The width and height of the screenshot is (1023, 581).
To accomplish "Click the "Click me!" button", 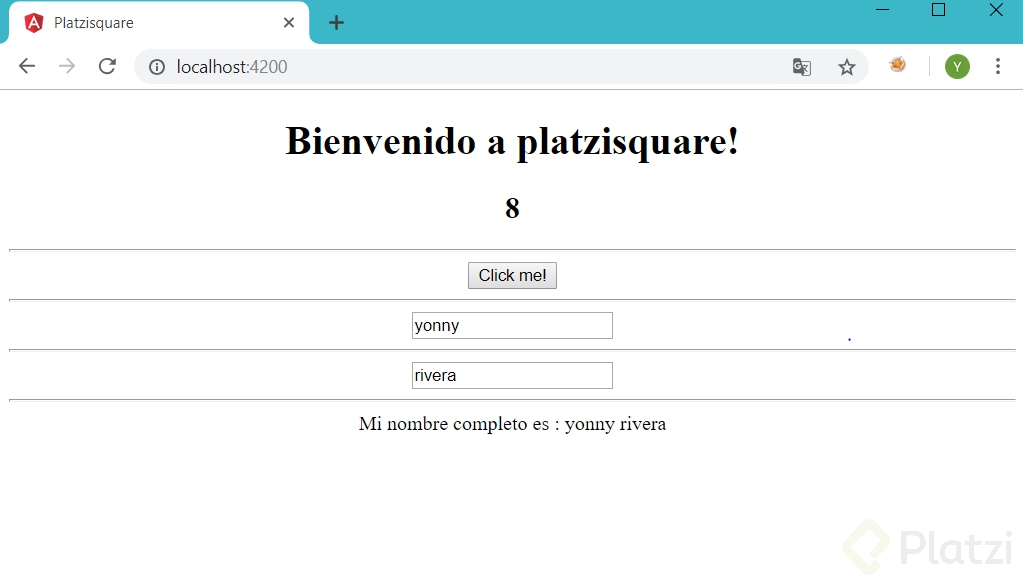I will coord(512,275).
